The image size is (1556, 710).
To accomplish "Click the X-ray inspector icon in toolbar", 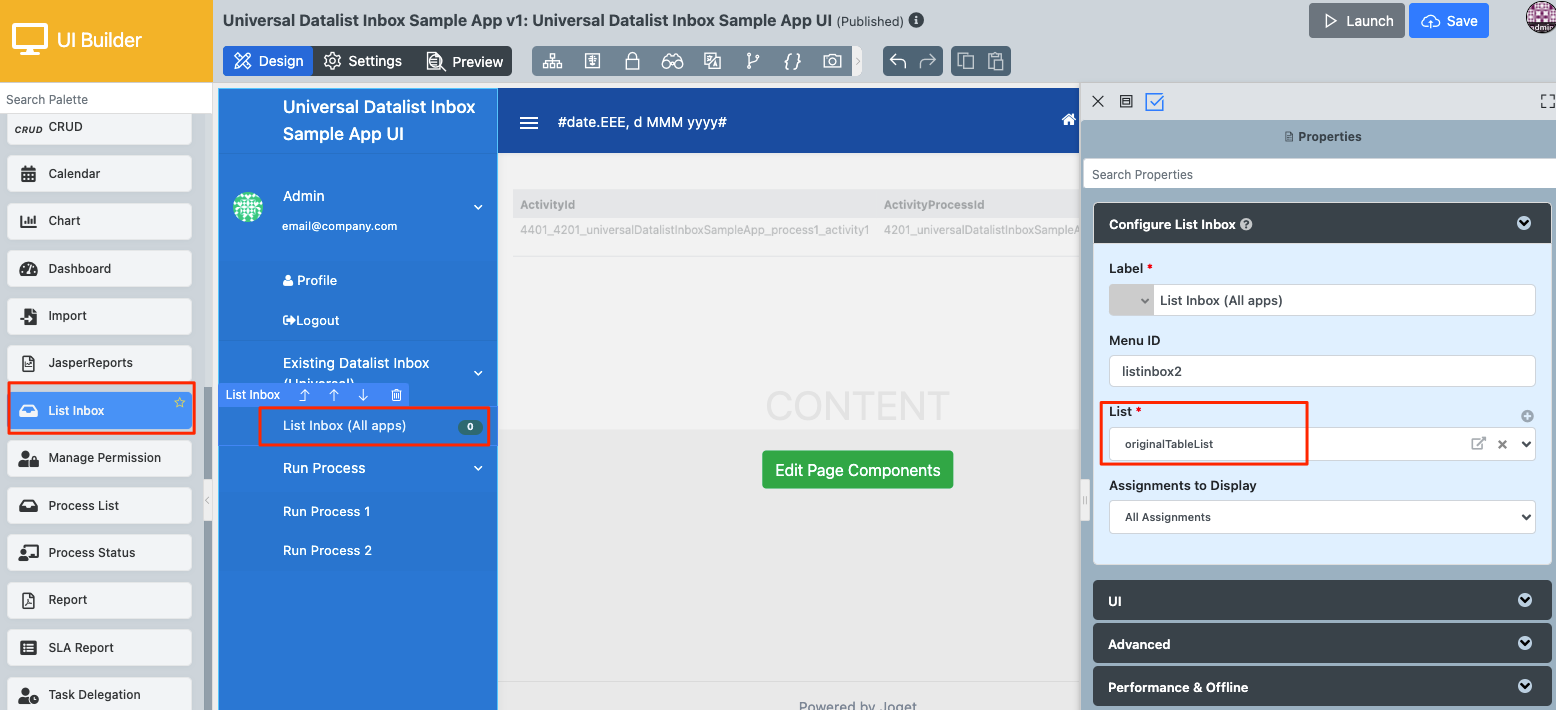I will pos(592,61).
